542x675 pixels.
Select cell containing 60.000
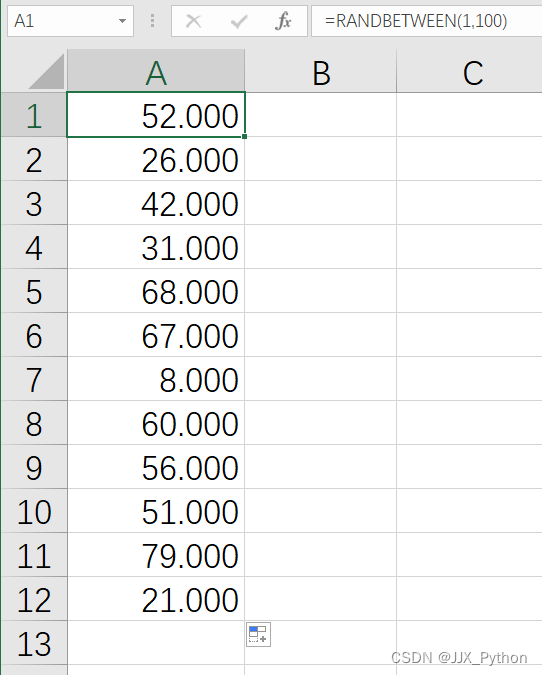click(156, 422)
